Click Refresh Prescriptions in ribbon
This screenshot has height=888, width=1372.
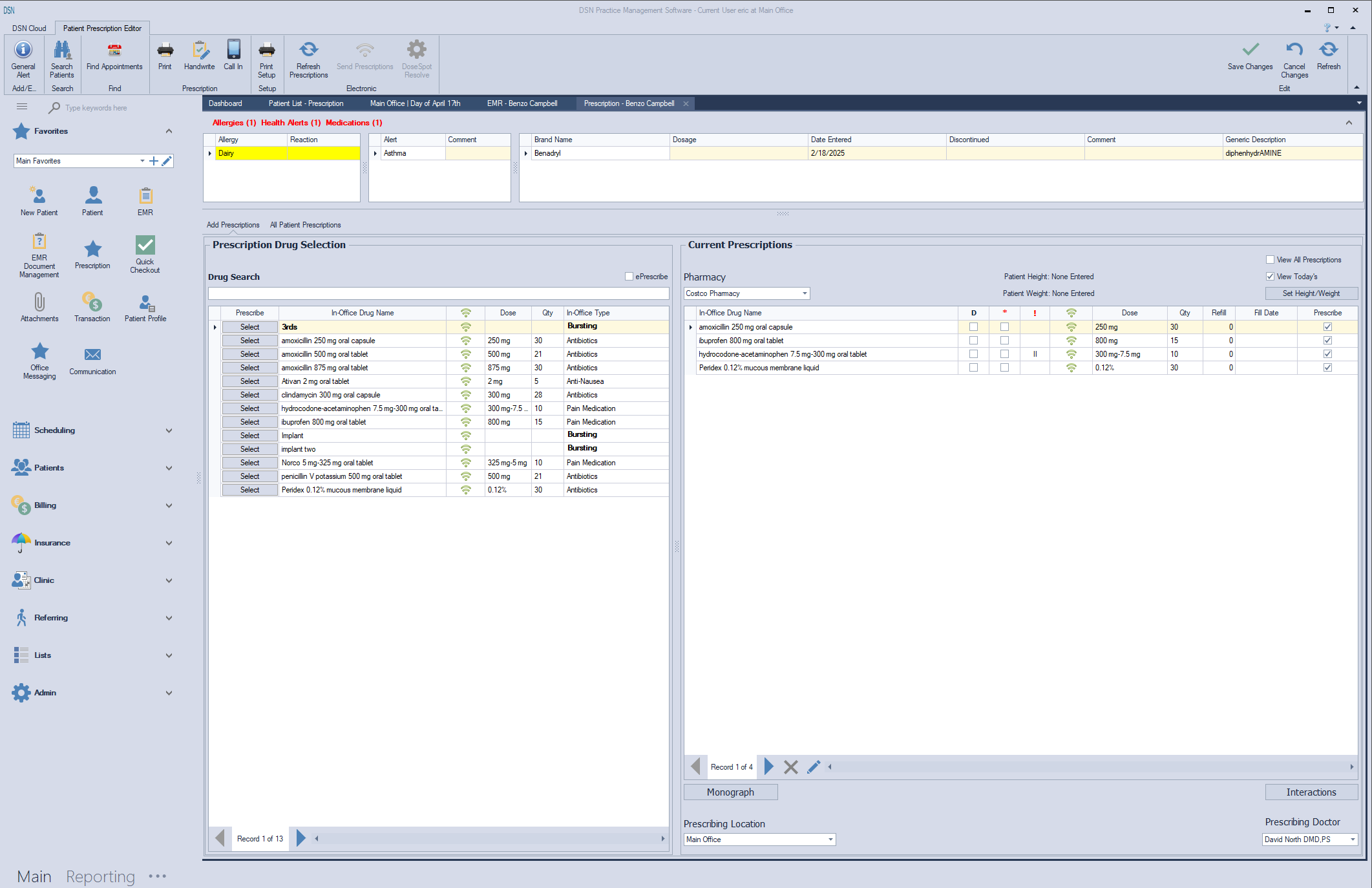point(308,50)
